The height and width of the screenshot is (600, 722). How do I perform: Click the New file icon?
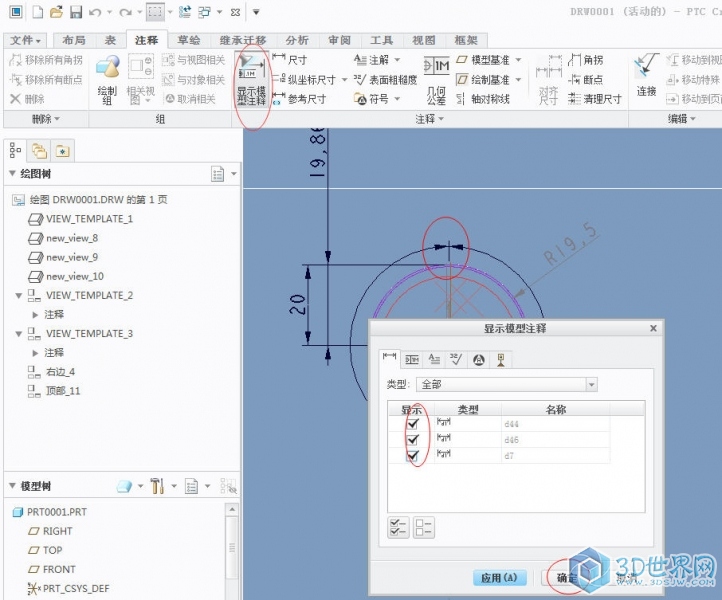(37, 12)
